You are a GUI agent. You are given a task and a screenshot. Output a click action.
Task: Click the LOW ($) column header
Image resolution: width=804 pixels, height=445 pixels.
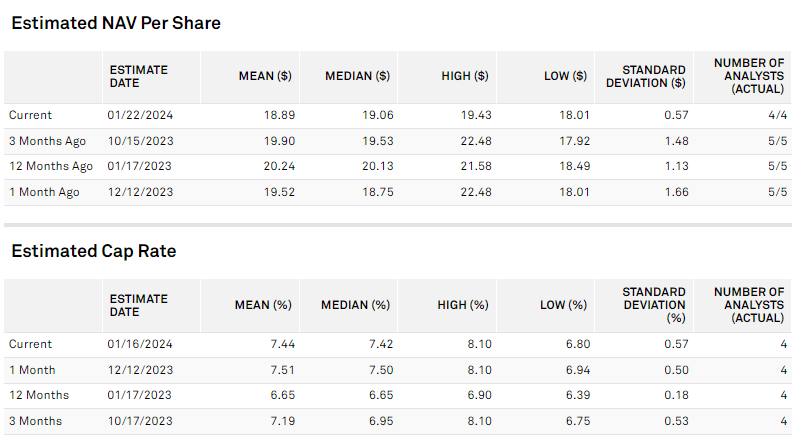[564, 76]
